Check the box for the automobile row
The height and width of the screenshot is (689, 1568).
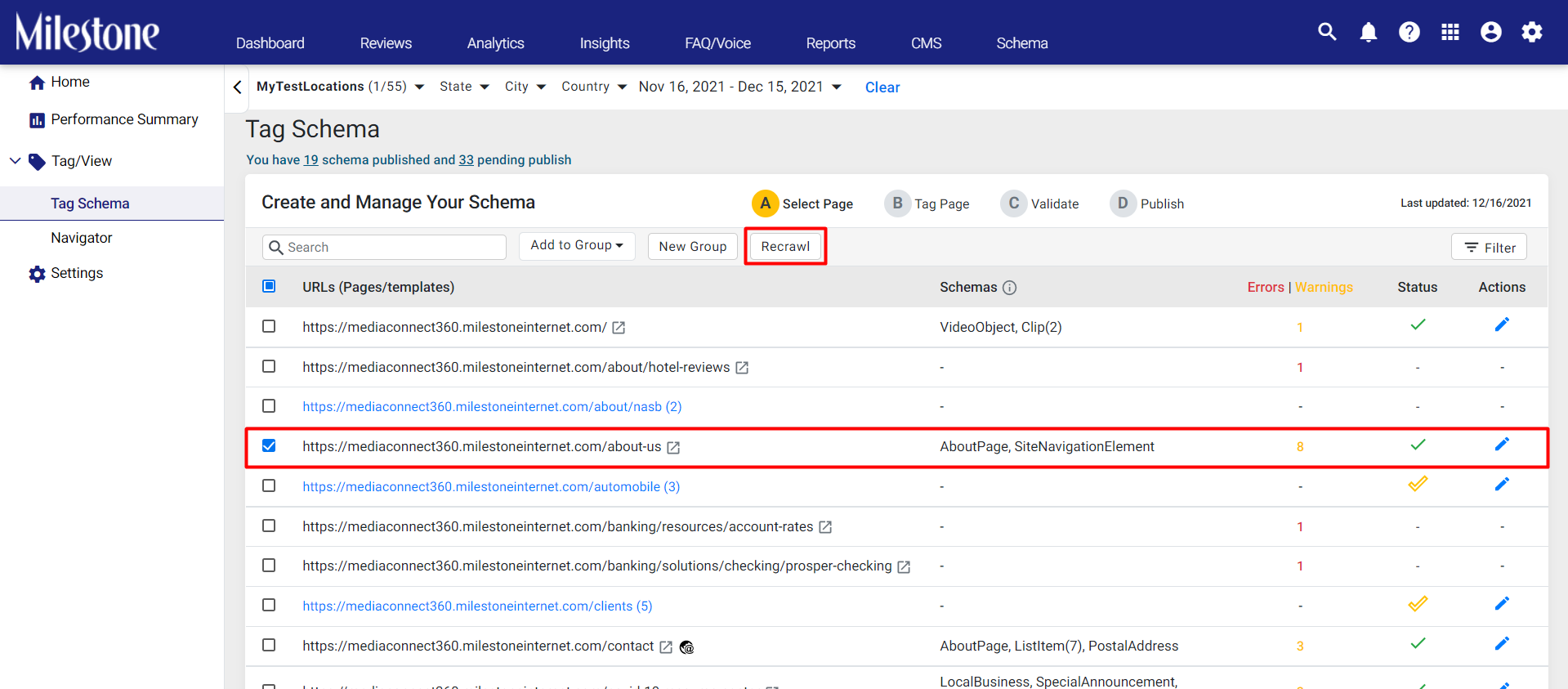269,485
